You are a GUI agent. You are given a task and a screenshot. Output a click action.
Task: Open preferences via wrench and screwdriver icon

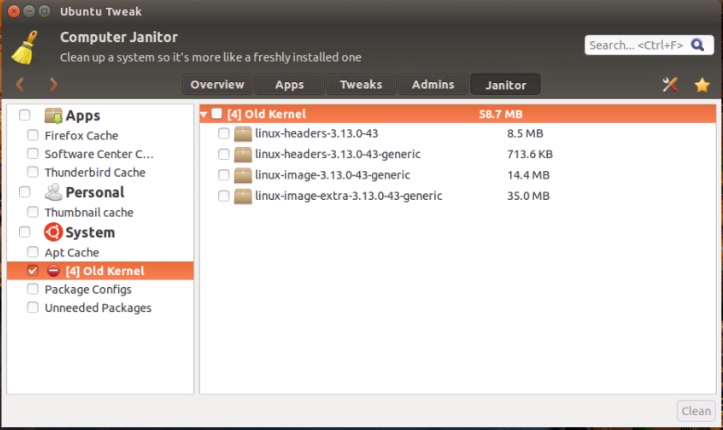click(670, 84)
